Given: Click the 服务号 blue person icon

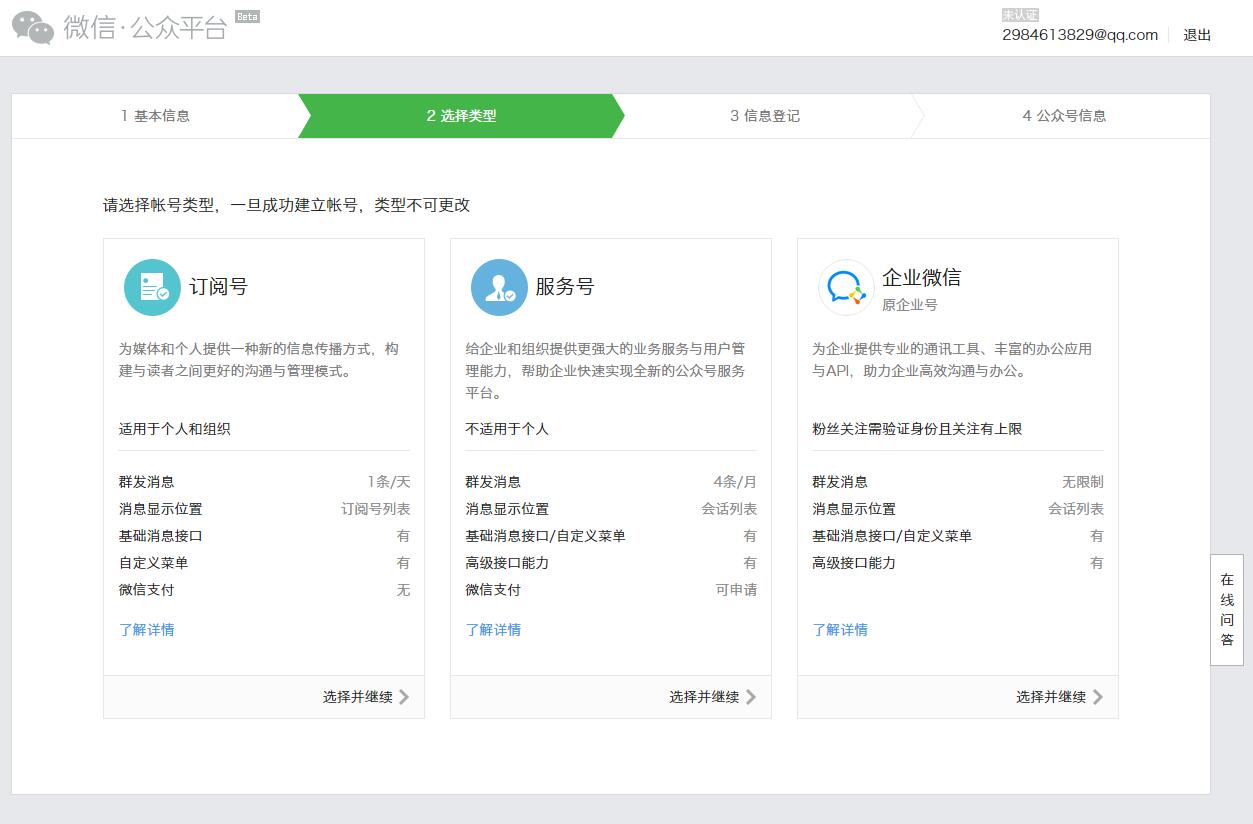Looking at the screenshot, I should [499, 287].
